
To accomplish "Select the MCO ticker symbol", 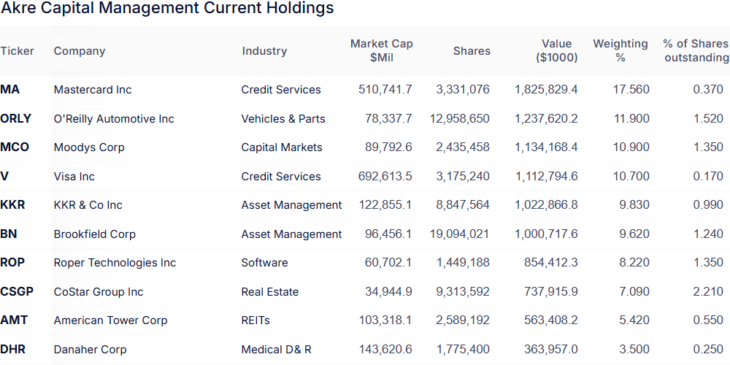I will (x=14, y=147).
